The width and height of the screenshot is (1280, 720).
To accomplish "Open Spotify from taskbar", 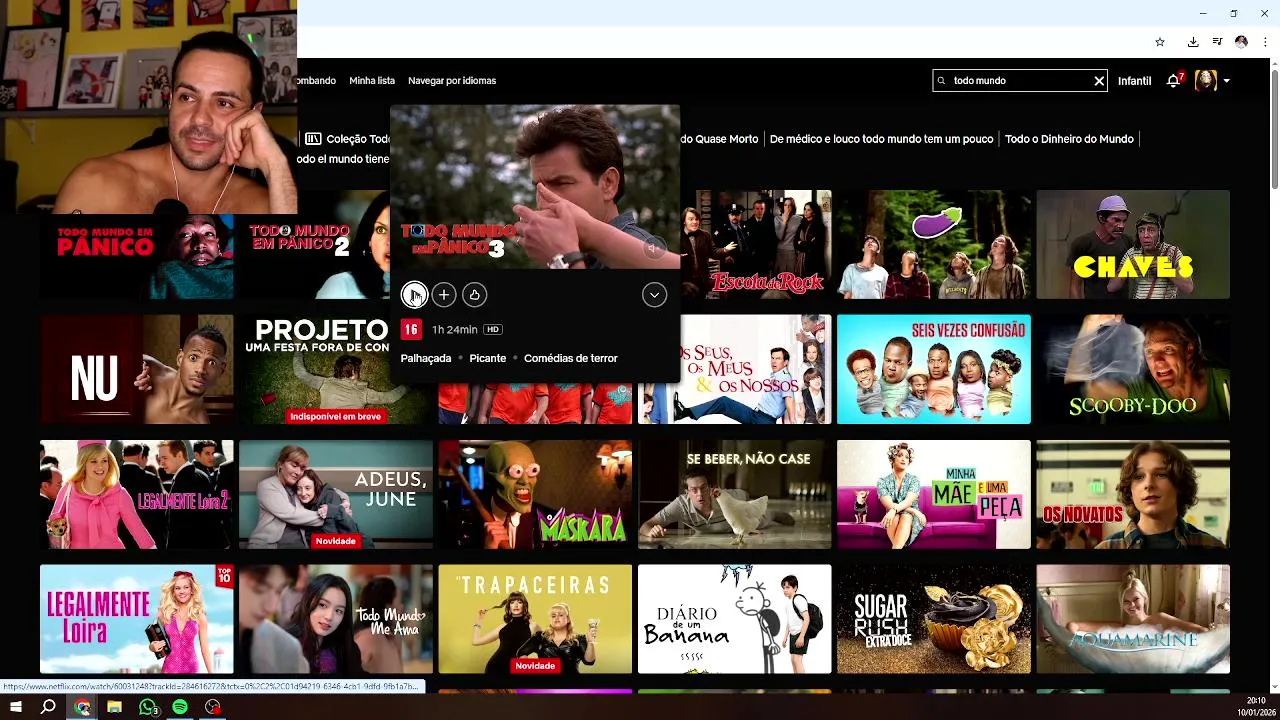I will [180, 707].
